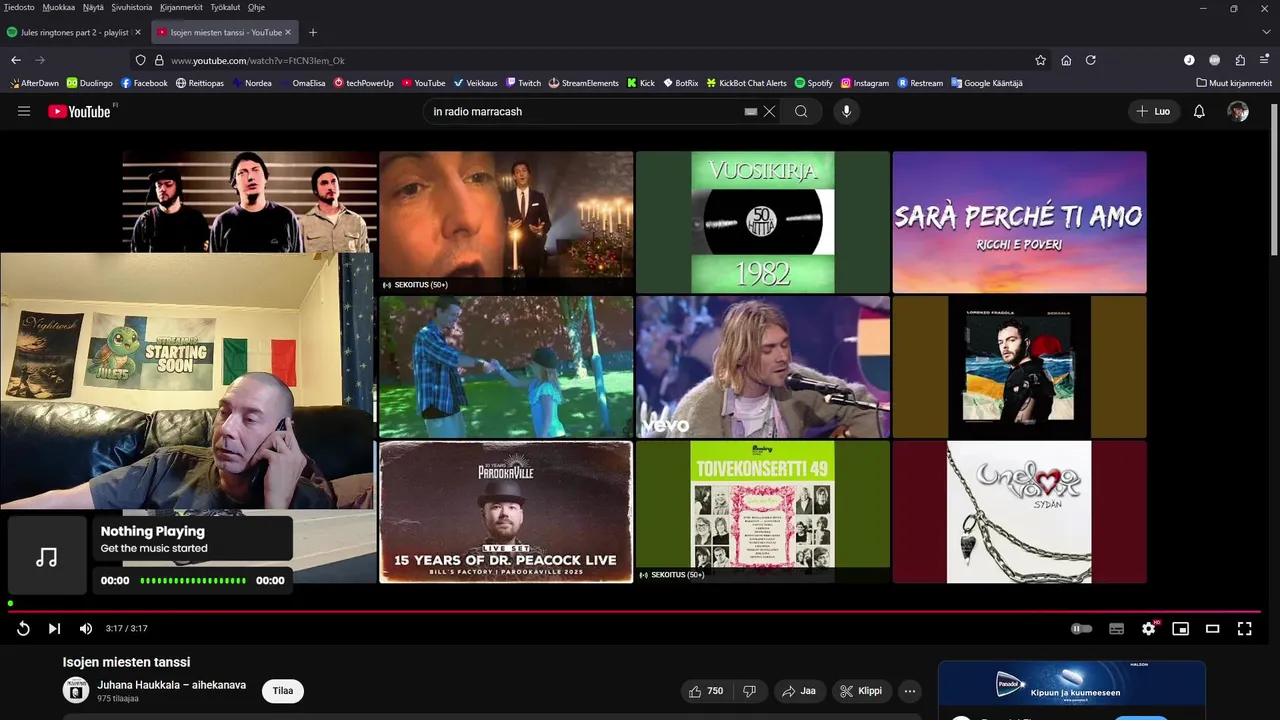Viewport: 1280px width, 720px height.
Task: Enter fullscreen mode
Action: pos(1245,629)
